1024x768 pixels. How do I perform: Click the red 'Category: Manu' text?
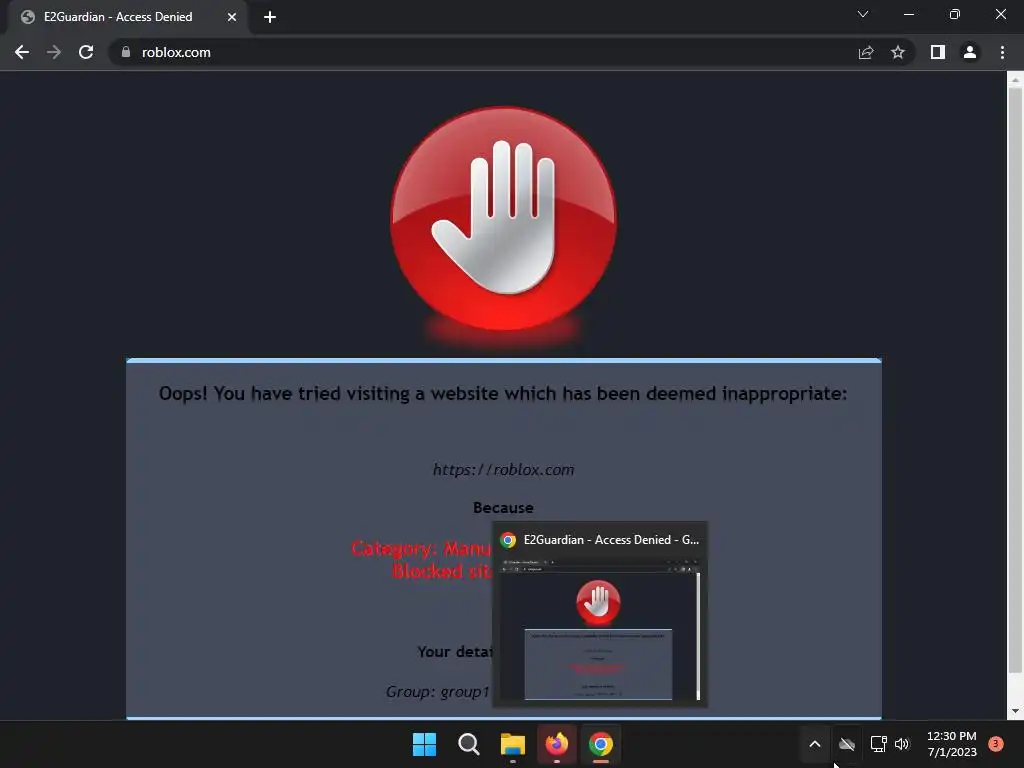click(421, 549)
